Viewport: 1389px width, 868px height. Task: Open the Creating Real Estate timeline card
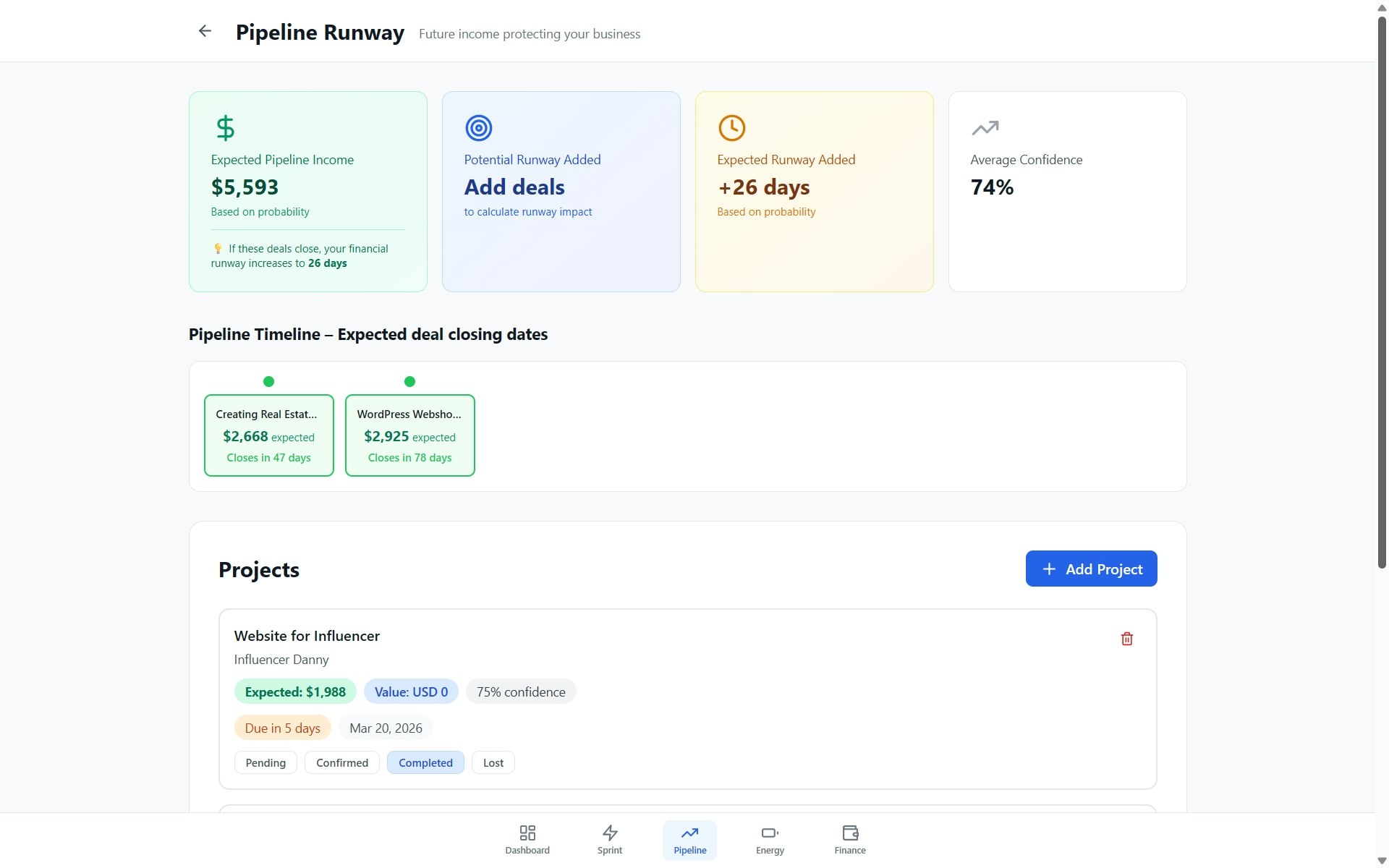(x=268, y=435)
